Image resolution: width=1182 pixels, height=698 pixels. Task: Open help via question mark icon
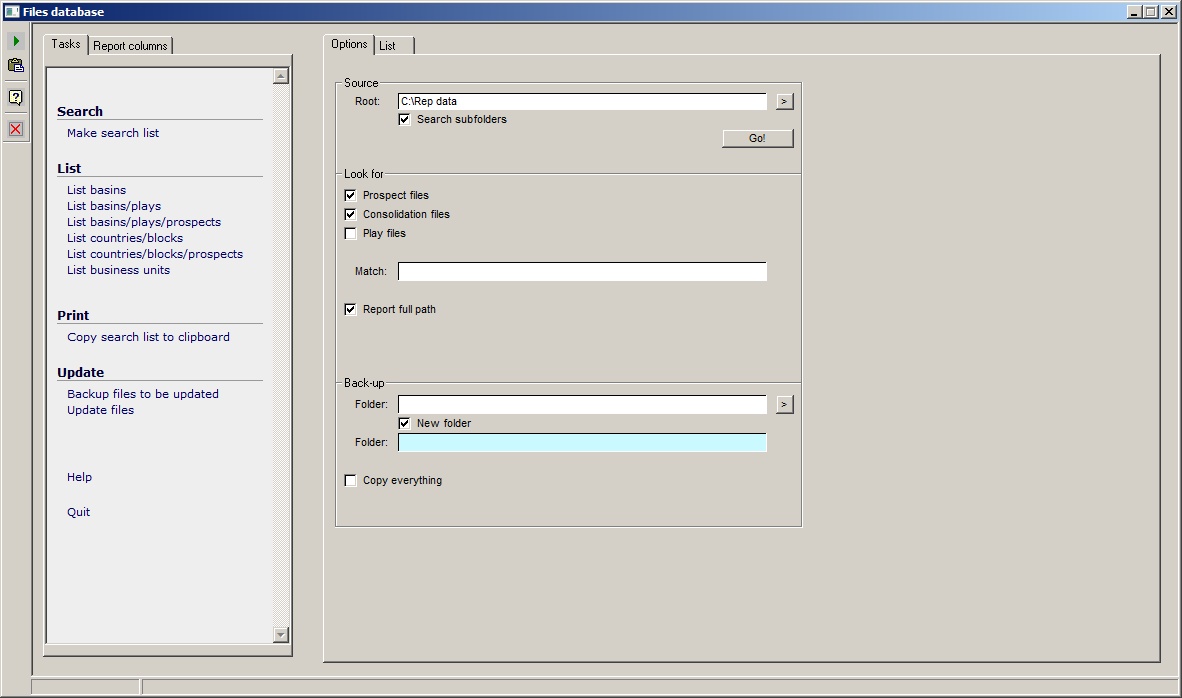click(x=16, y=98)
